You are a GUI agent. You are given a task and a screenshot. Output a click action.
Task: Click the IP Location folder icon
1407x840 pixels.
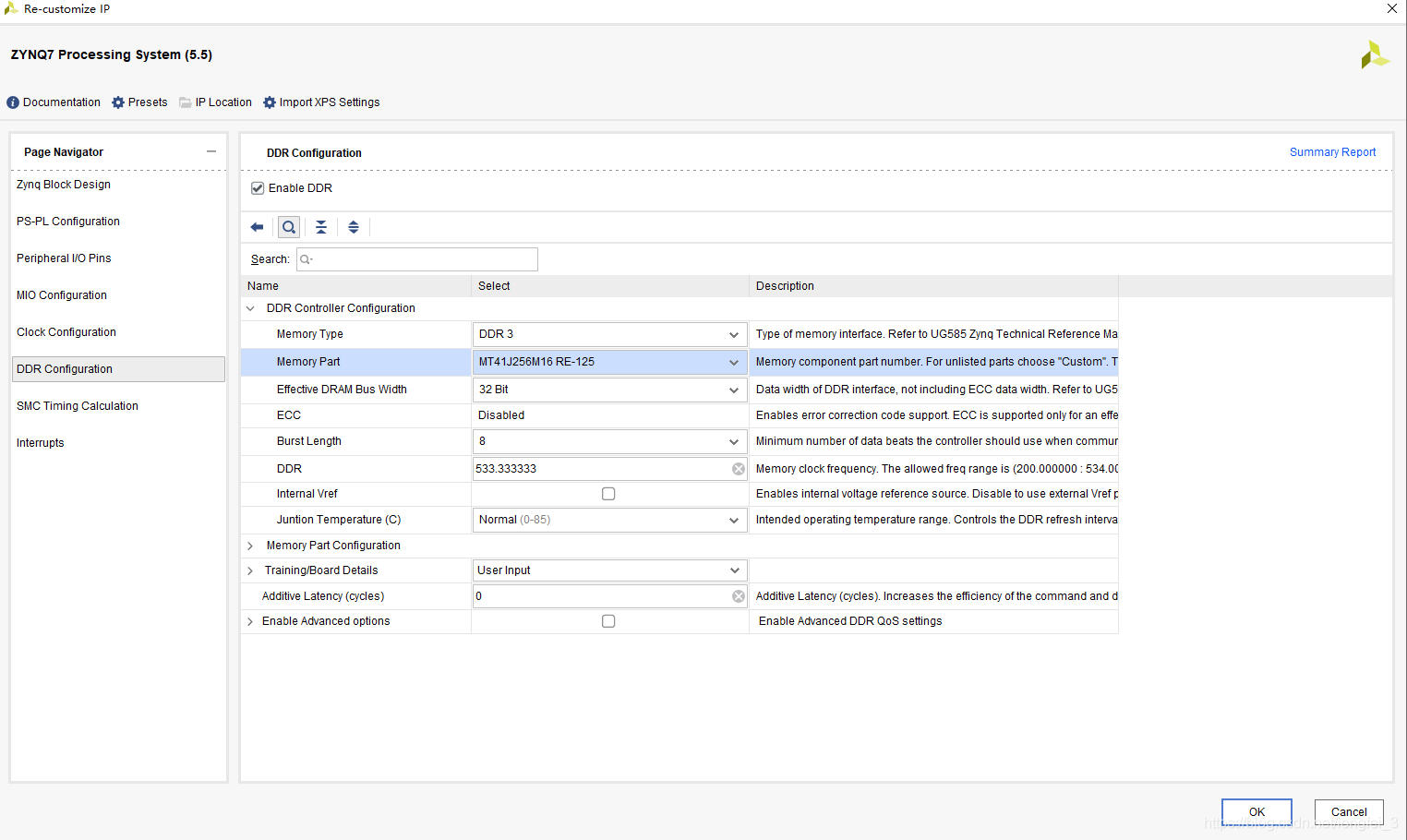pyautogui.click(x=186, y=102)
